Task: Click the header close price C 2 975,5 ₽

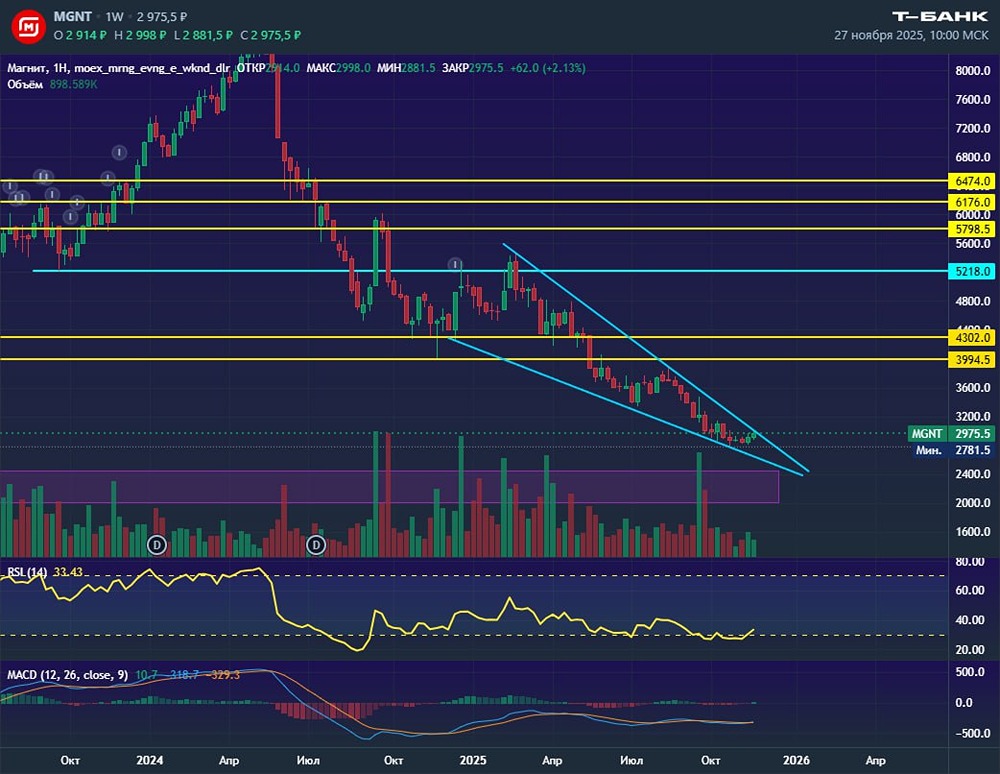Action: (x=270, y=35)
